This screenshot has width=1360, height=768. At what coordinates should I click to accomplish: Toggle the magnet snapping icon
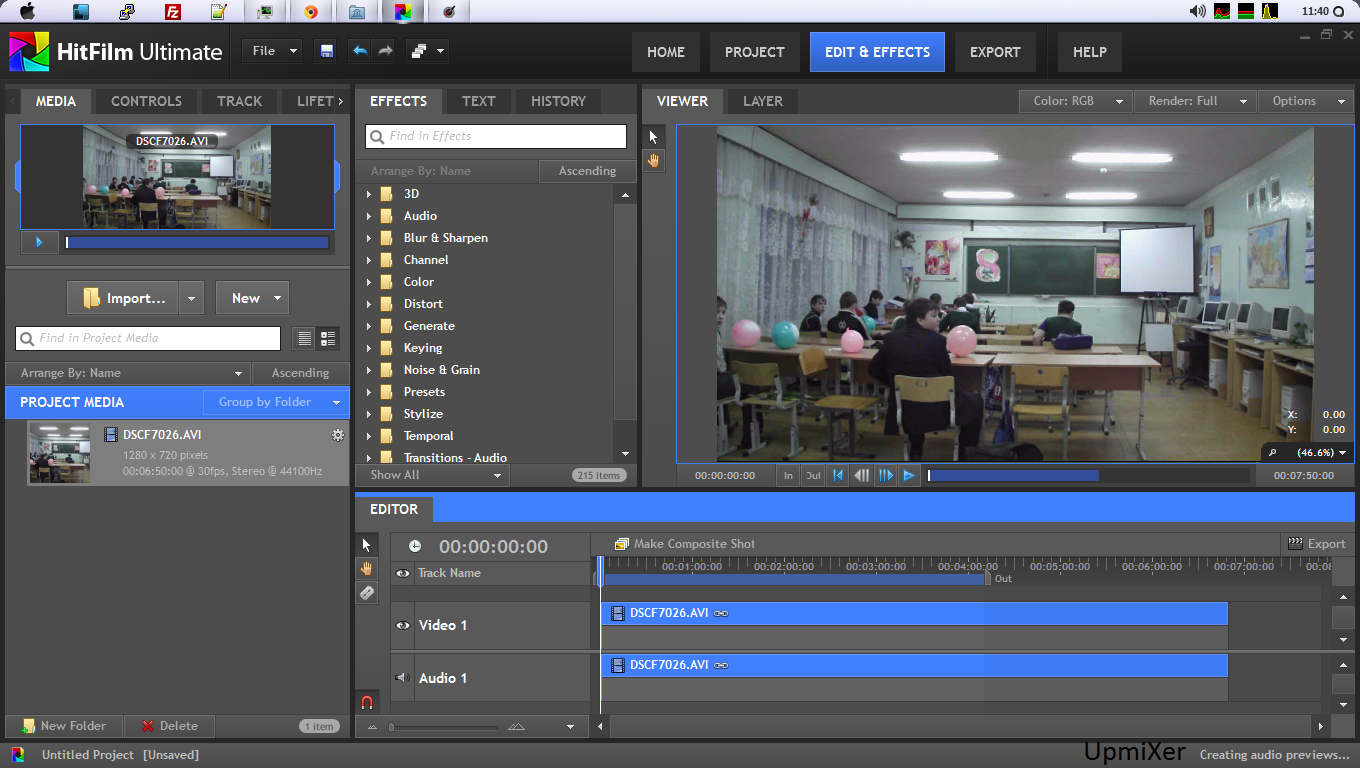[367, 702]
